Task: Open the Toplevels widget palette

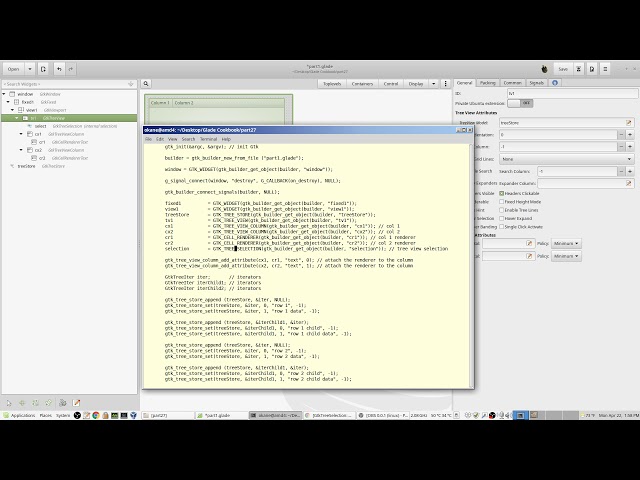Action: pos(332,84)
